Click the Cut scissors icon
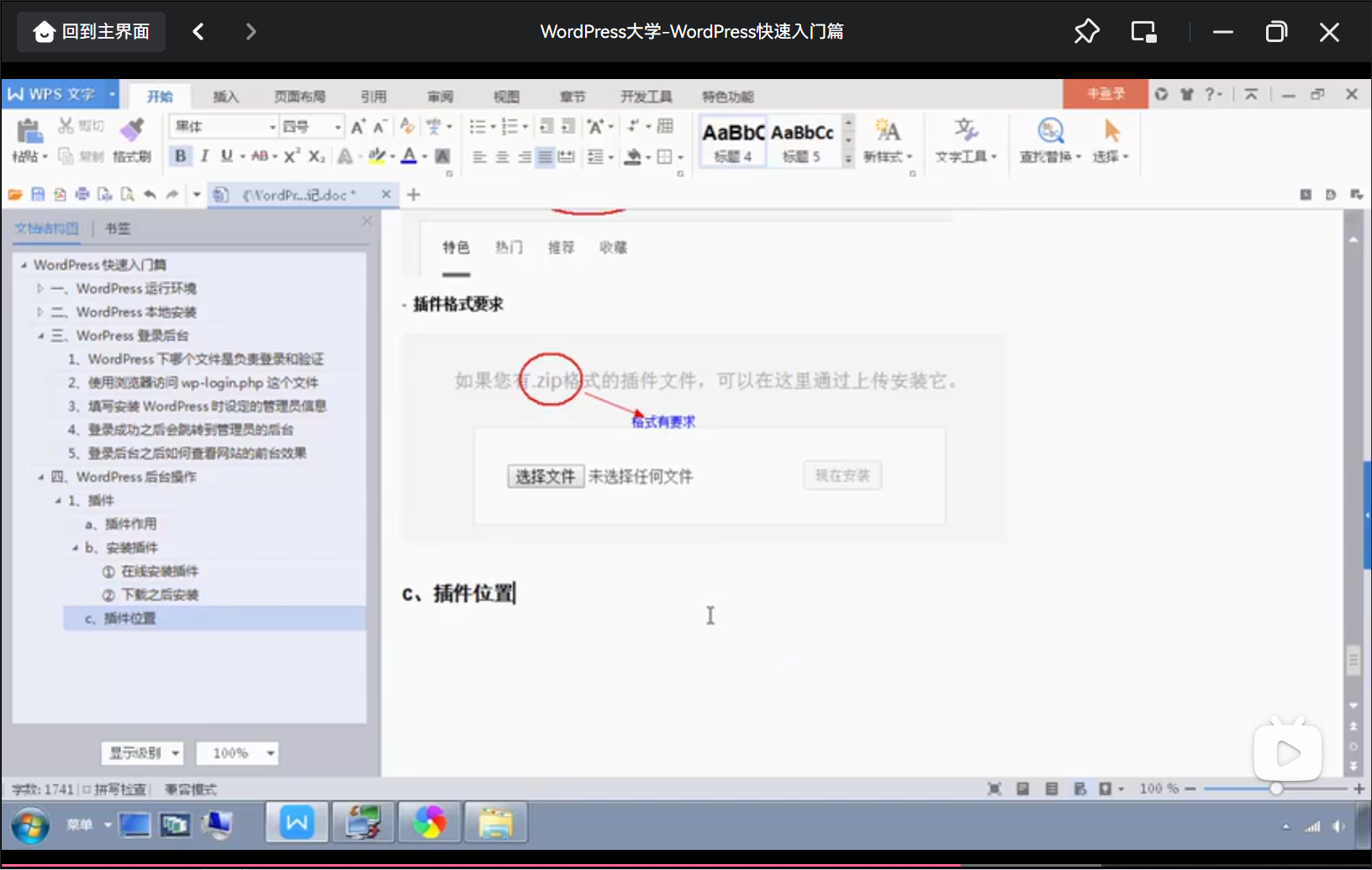This screenshot has height=870, width=1372. tap(66, 126)
